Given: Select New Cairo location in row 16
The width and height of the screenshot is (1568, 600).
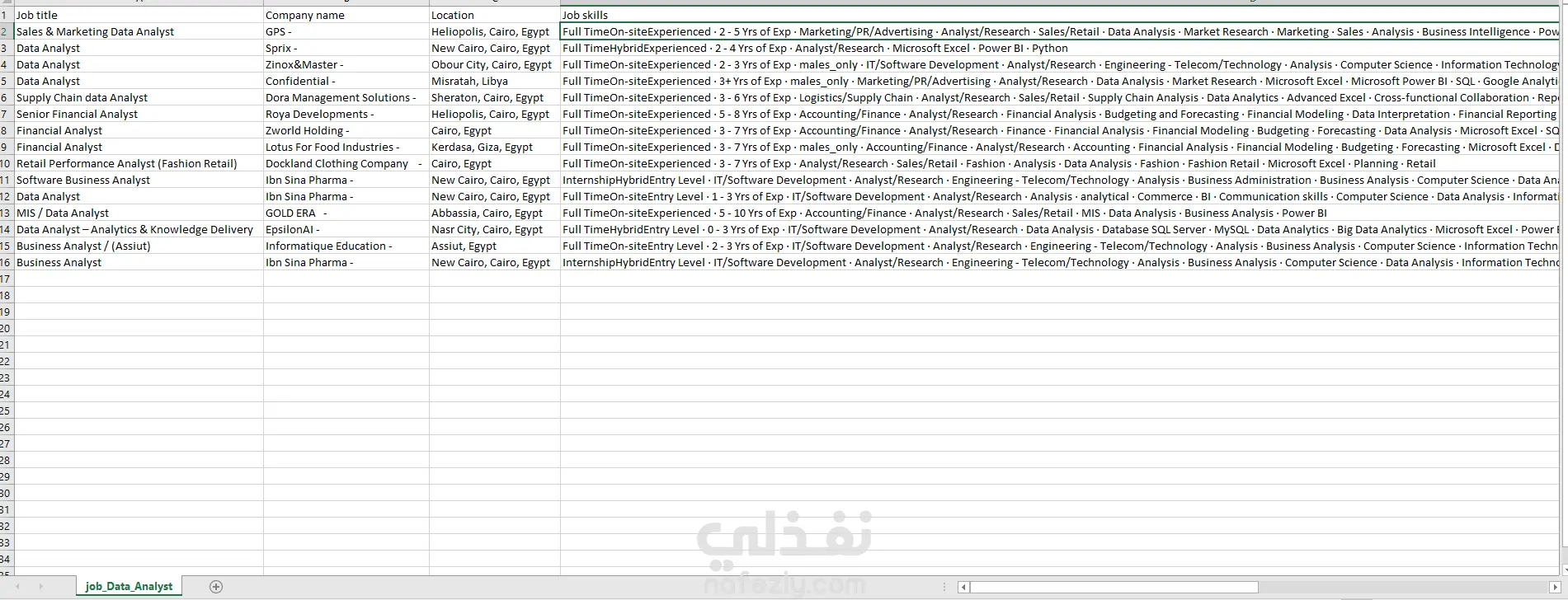Looking at the screenshot, I should (x=495, y=262).
